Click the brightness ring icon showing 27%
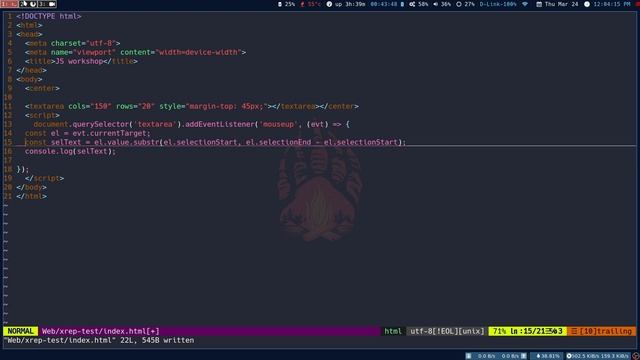640x360 pixels. point(459,4)
